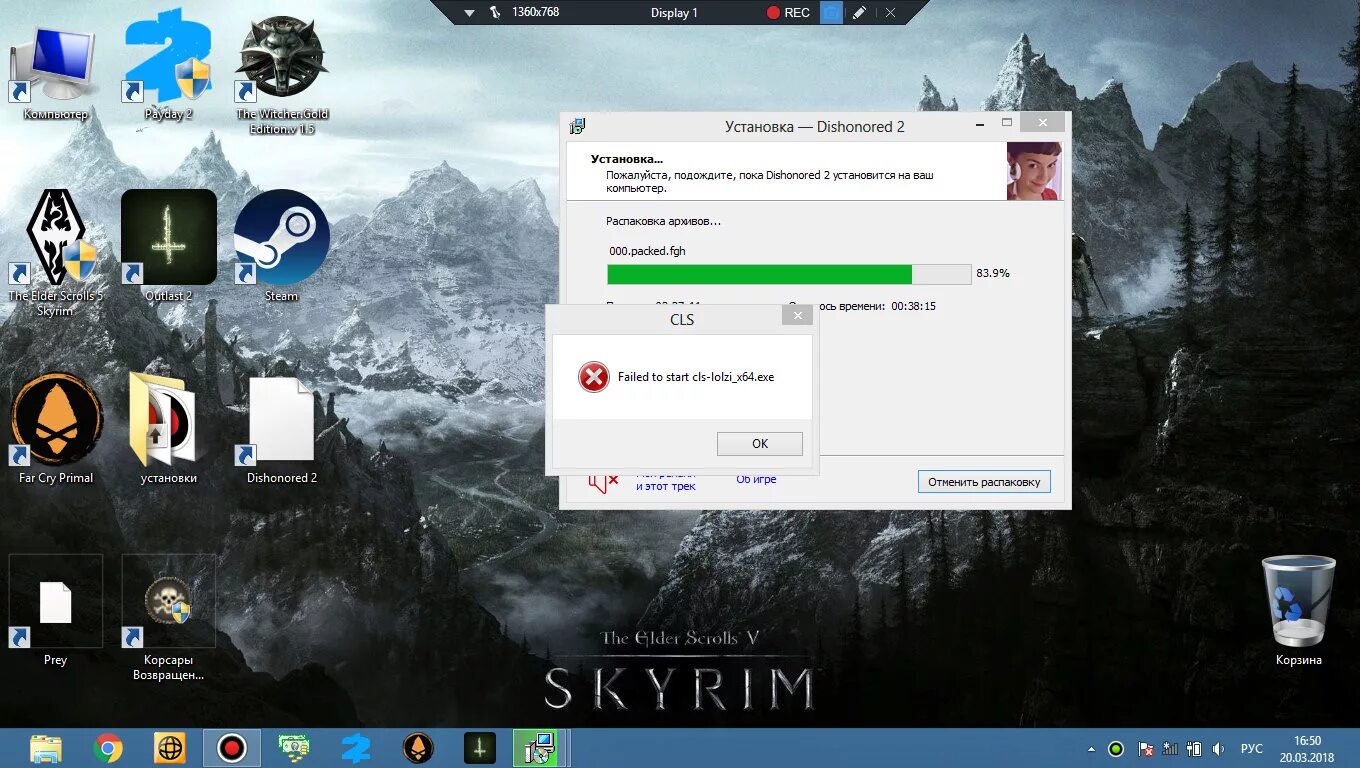The image size is (1360, 768).
Task: Click the installer icon in Dishonored 2 title bar
Action: (x=577, y=126)
